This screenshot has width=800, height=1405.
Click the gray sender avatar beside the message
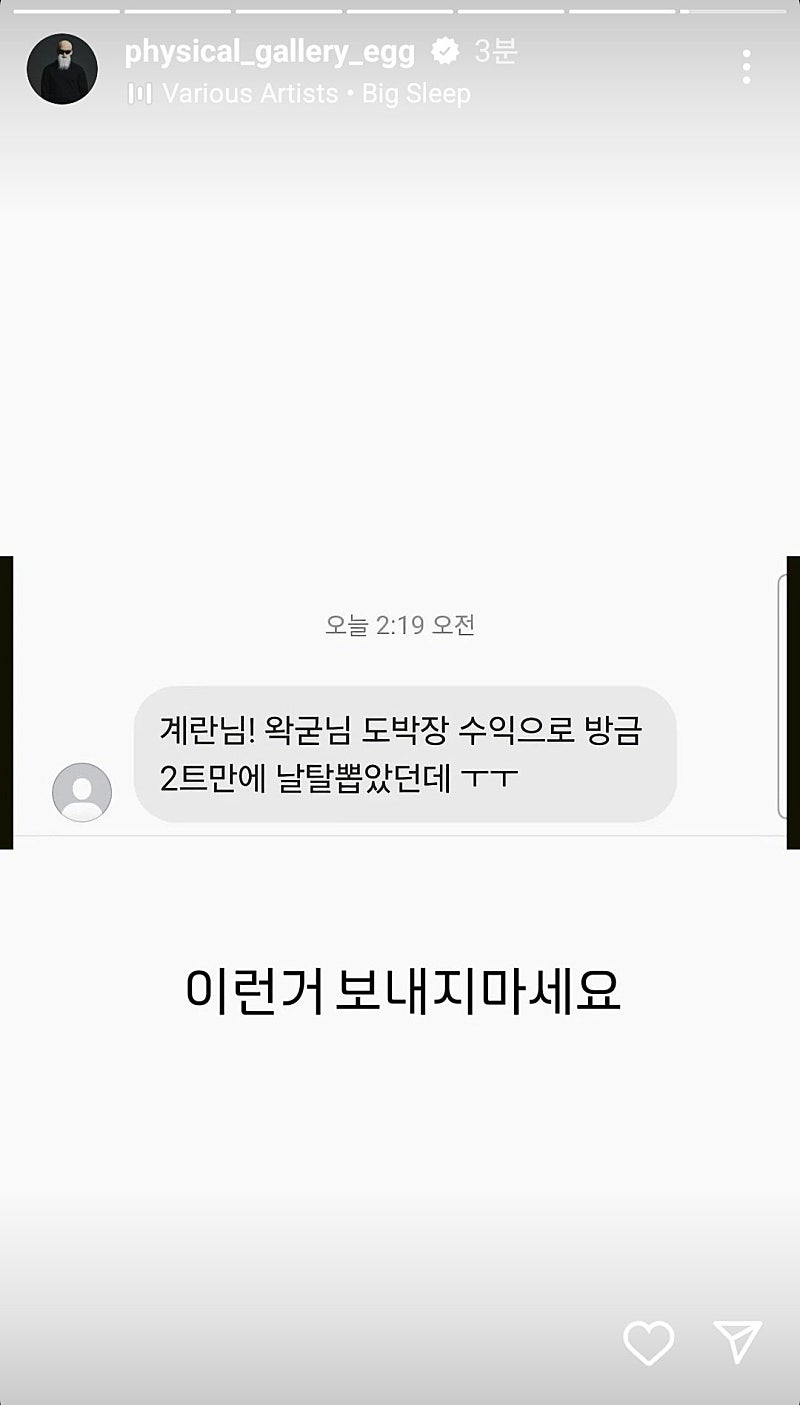(82, 792)
